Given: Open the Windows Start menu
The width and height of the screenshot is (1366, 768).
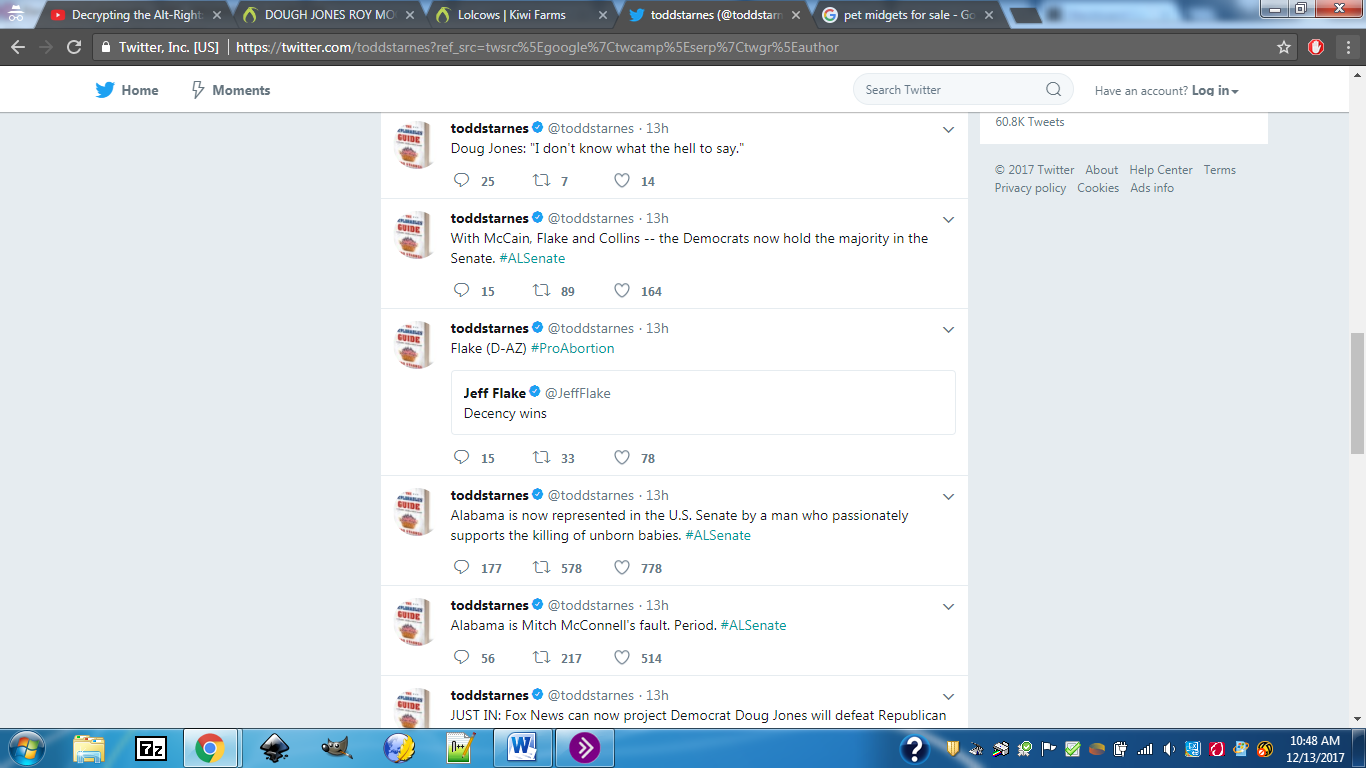Looking at the screenshot, I should click(26, 747).
